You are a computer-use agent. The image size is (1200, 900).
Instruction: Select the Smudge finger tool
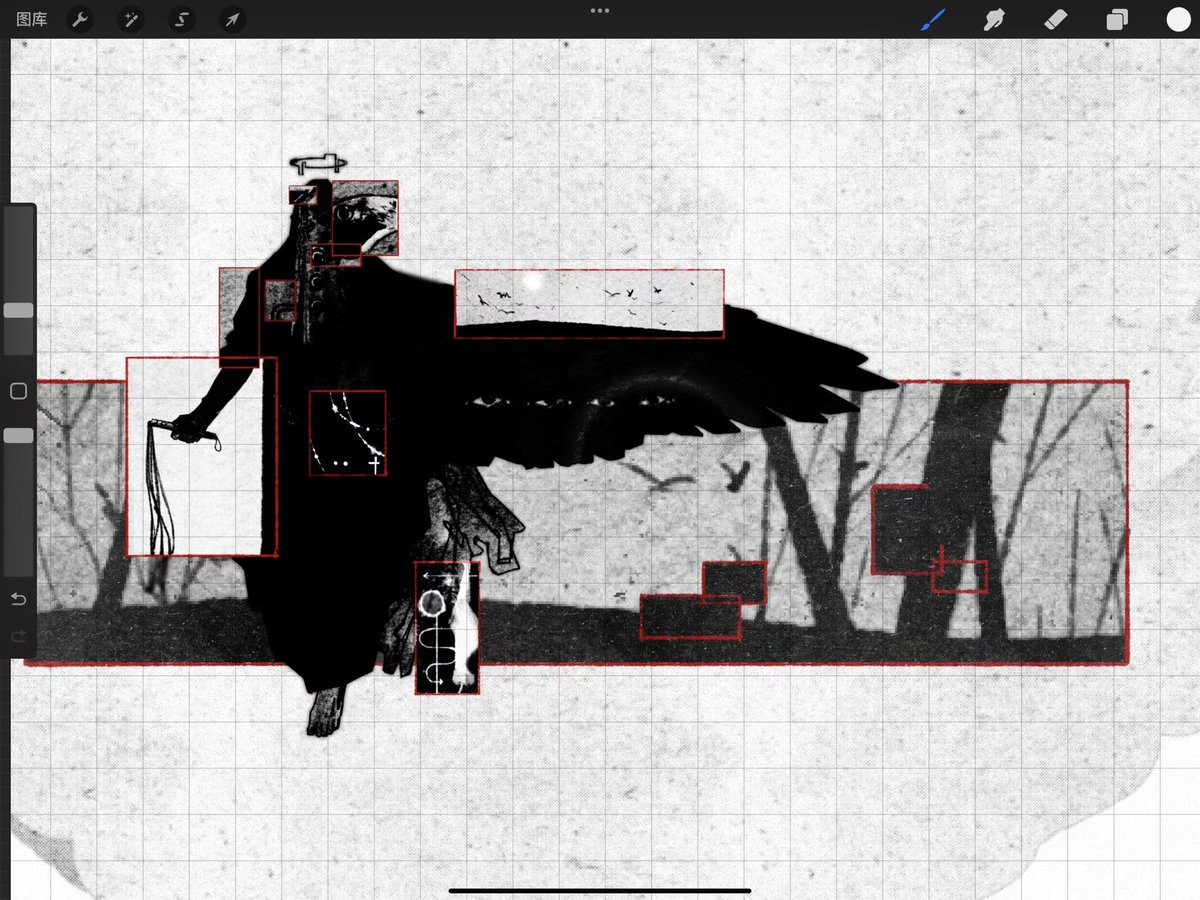[x=994, y=19]
